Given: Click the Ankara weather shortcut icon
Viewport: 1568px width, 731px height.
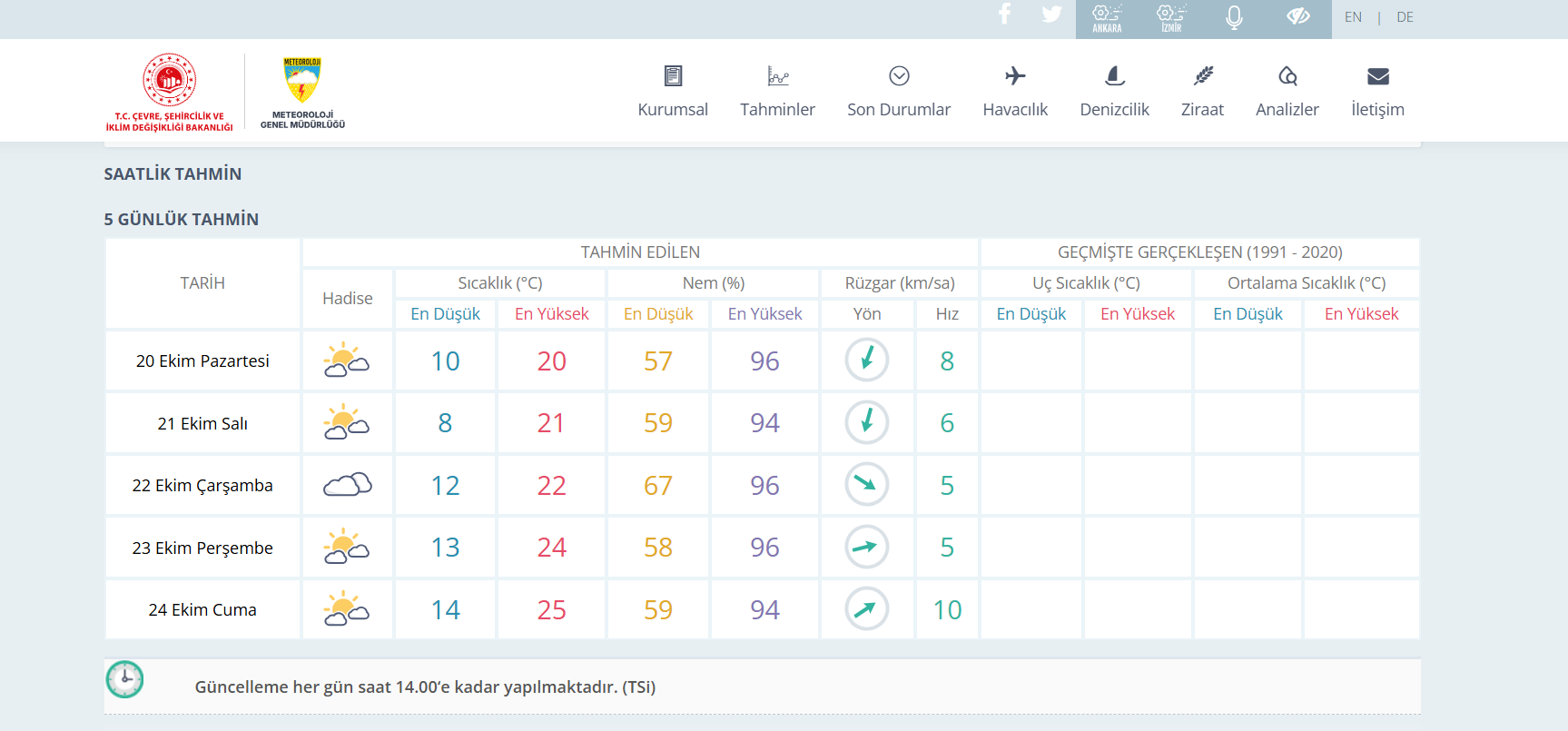Looking at the screenshot, I should 1107,18.
